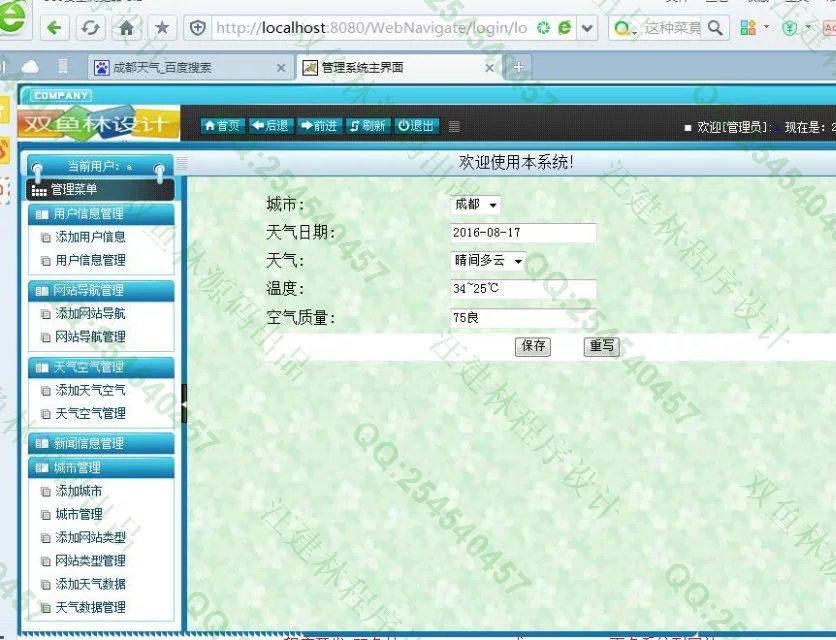Click the 后退 back button
Viewport: 836px width, 640px height.
click(x=270, y=126)
